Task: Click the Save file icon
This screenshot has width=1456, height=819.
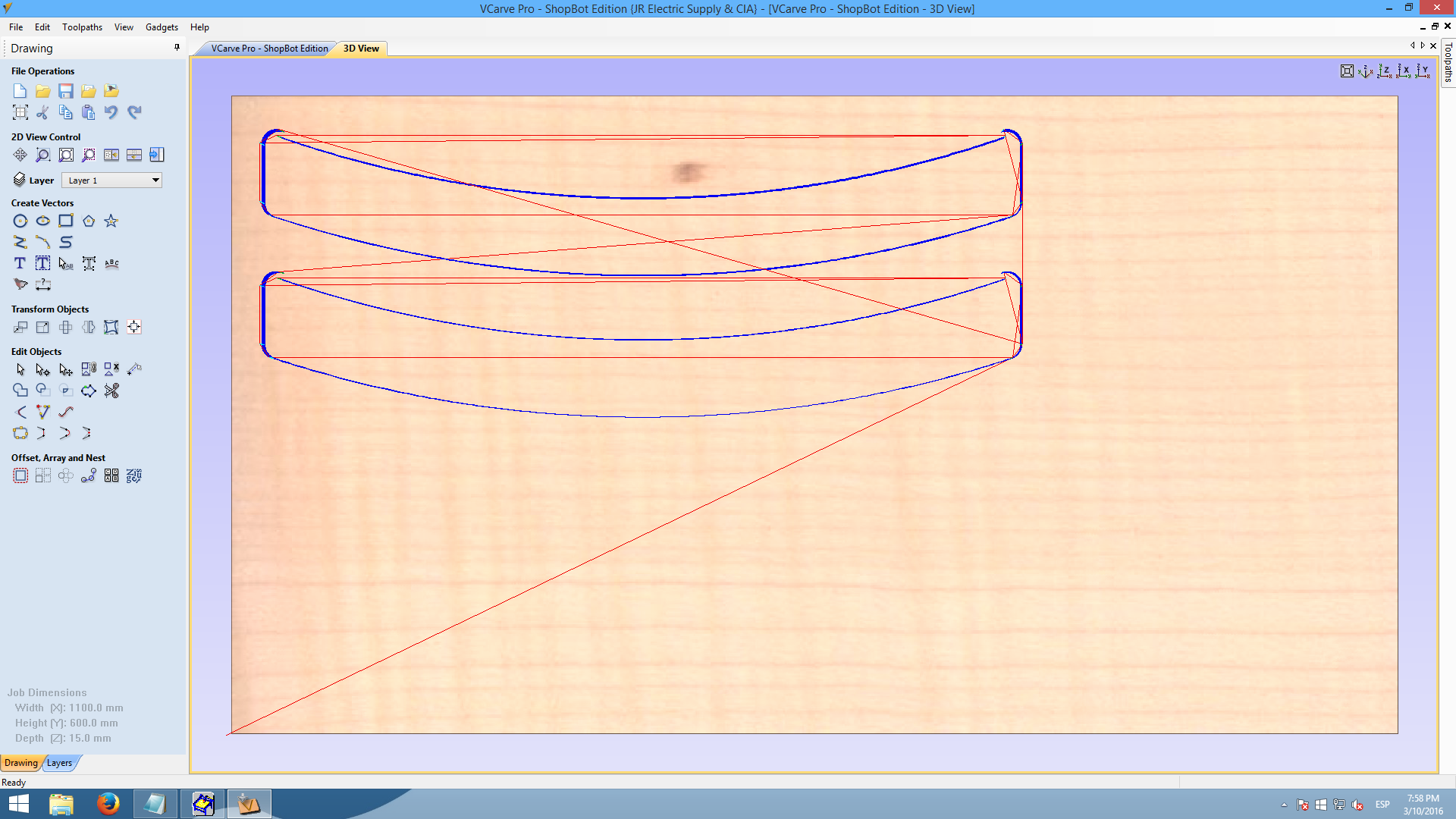Action: [x=66, y=91]
